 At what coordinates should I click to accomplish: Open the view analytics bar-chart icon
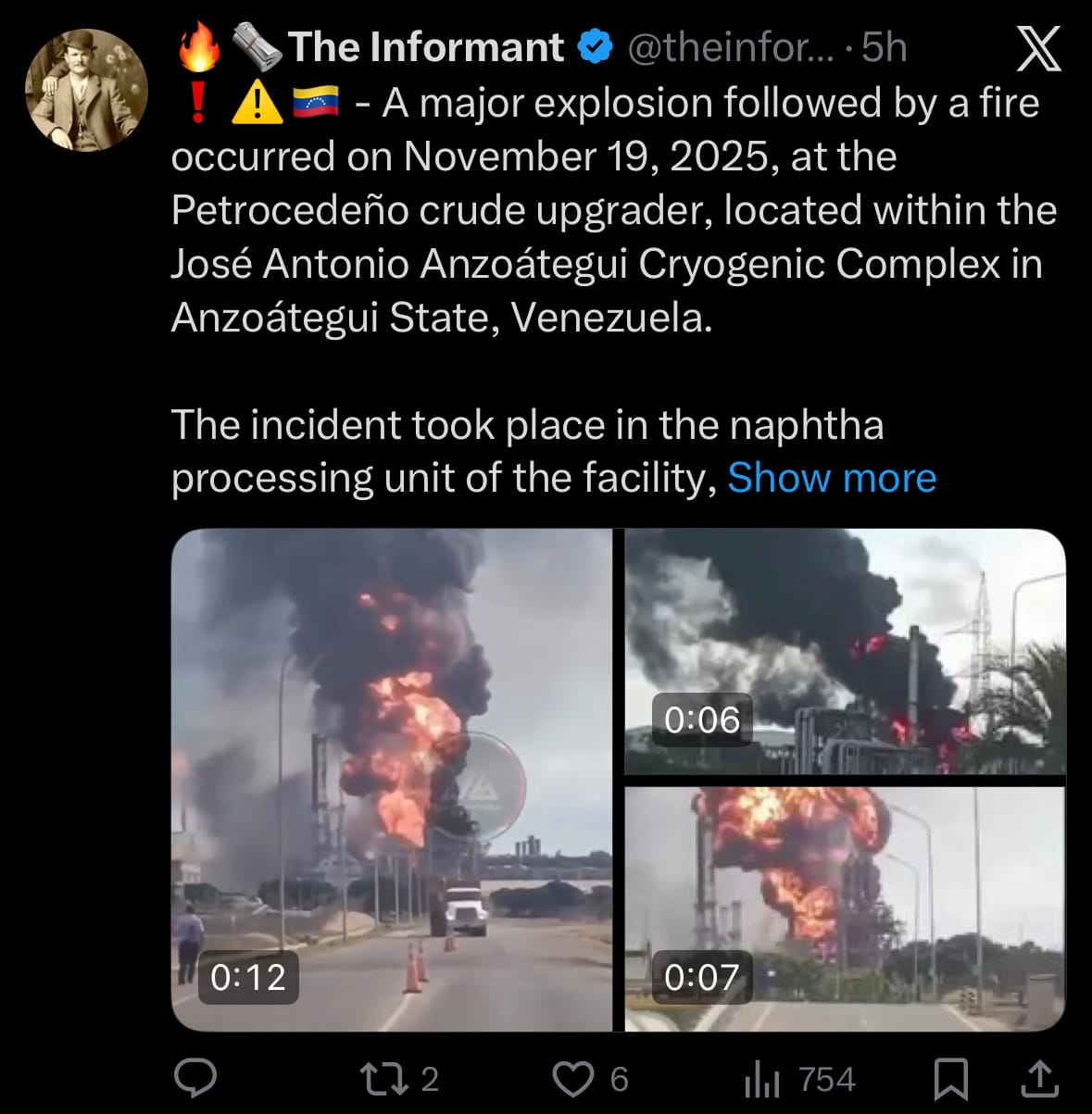[x=761, y=1079]
